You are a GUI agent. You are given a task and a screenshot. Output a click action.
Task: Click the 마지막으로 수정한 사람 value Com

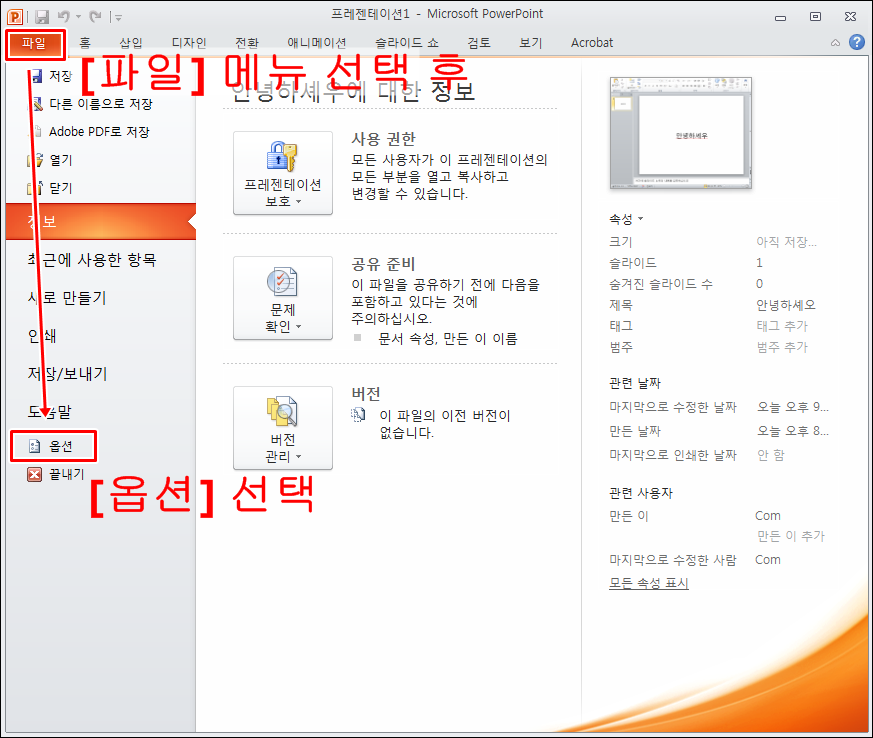pos(768,560)
